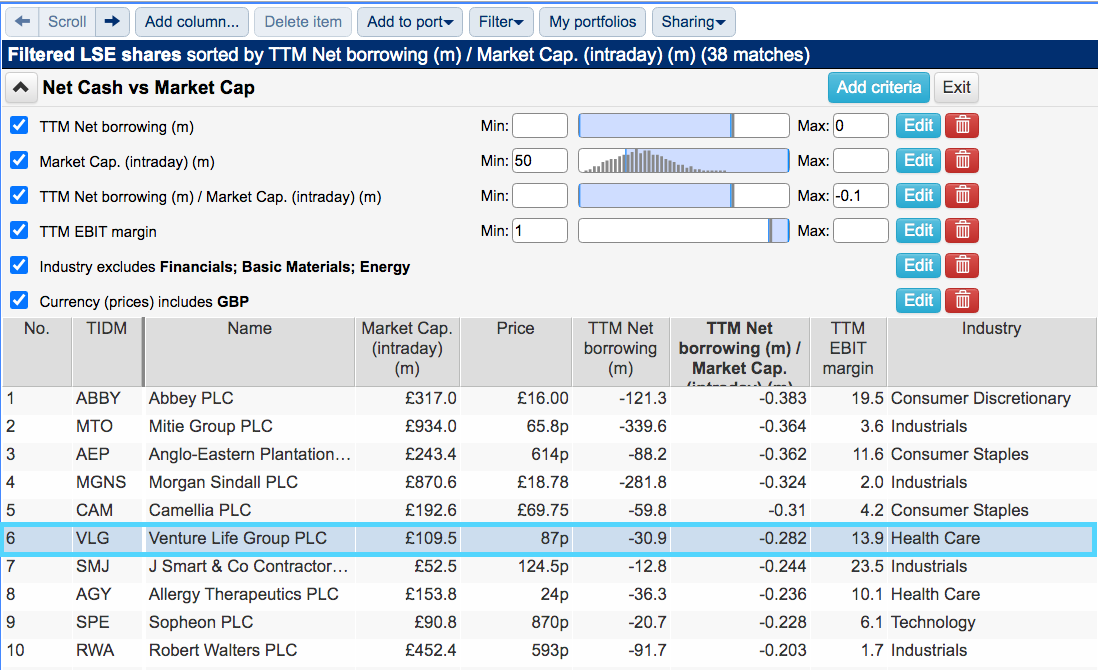
Task: Click the net borrowing / Market Cap ratio slider
Action: (683, 196)
